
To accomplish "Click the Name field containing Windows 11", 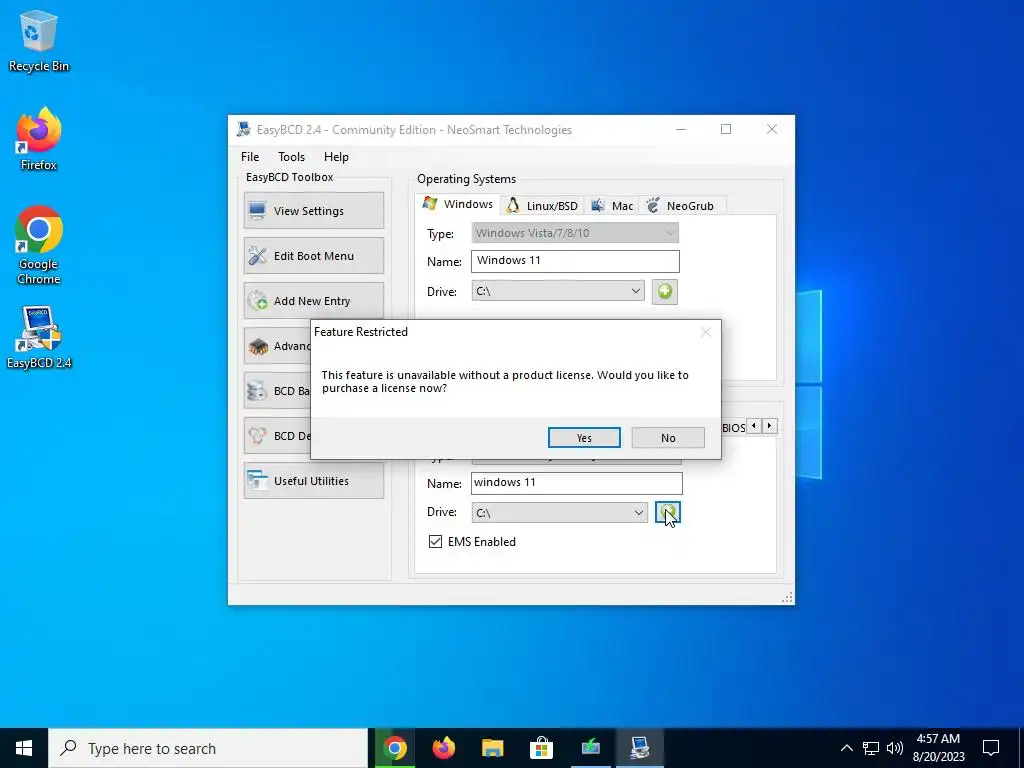I will pos(575,261).
